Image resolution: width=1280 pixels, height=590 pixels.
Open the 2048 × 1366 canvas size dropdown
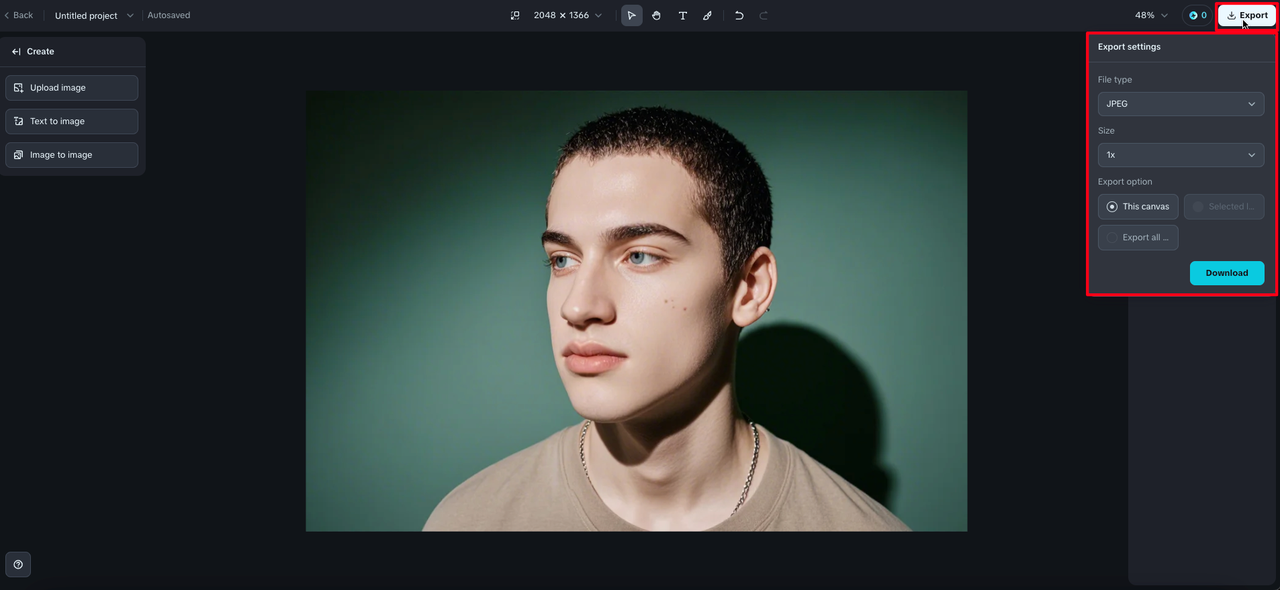[x=567, y=15]
